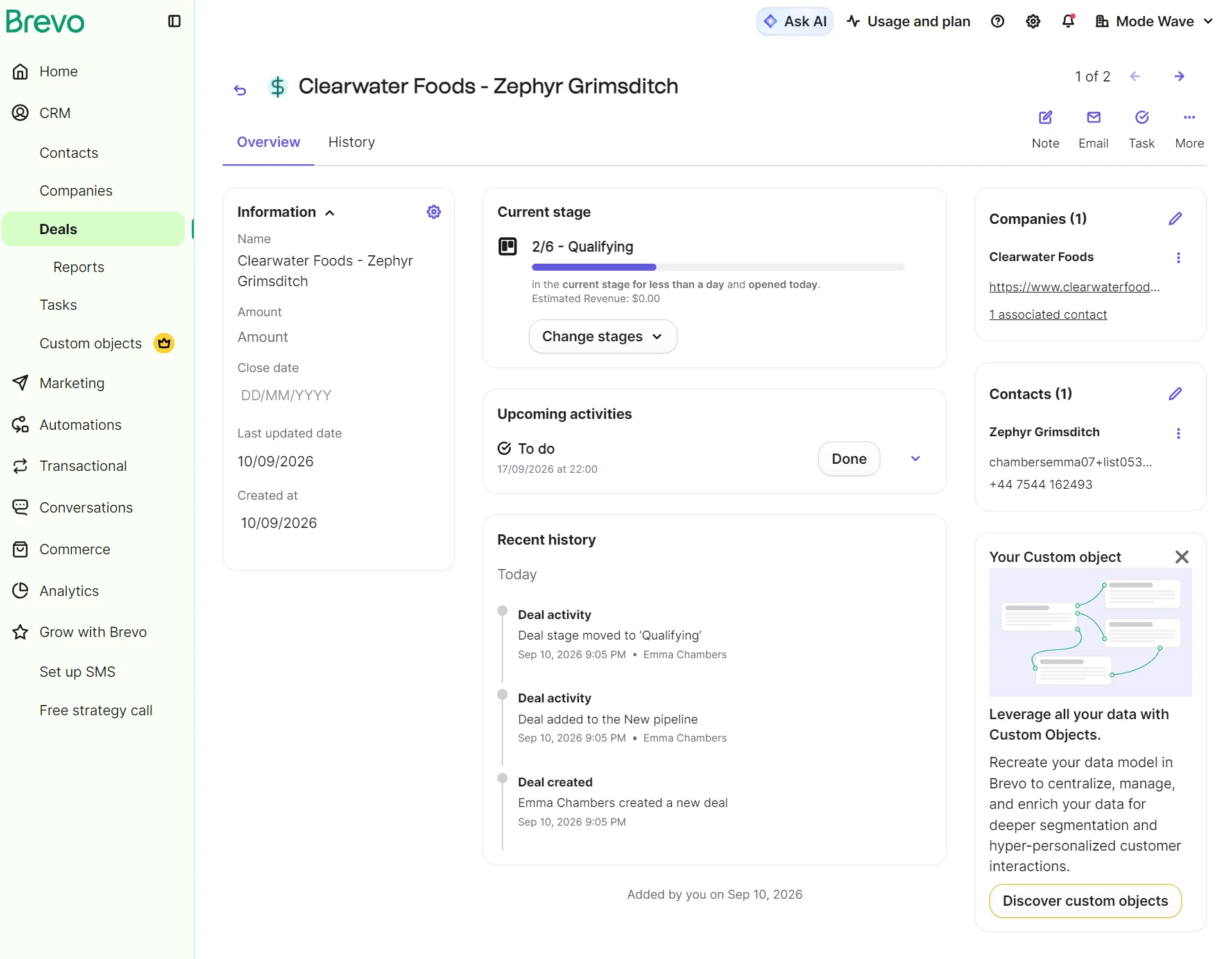Open Usage and plan
1232x959 pixels.
coord(909,21)
